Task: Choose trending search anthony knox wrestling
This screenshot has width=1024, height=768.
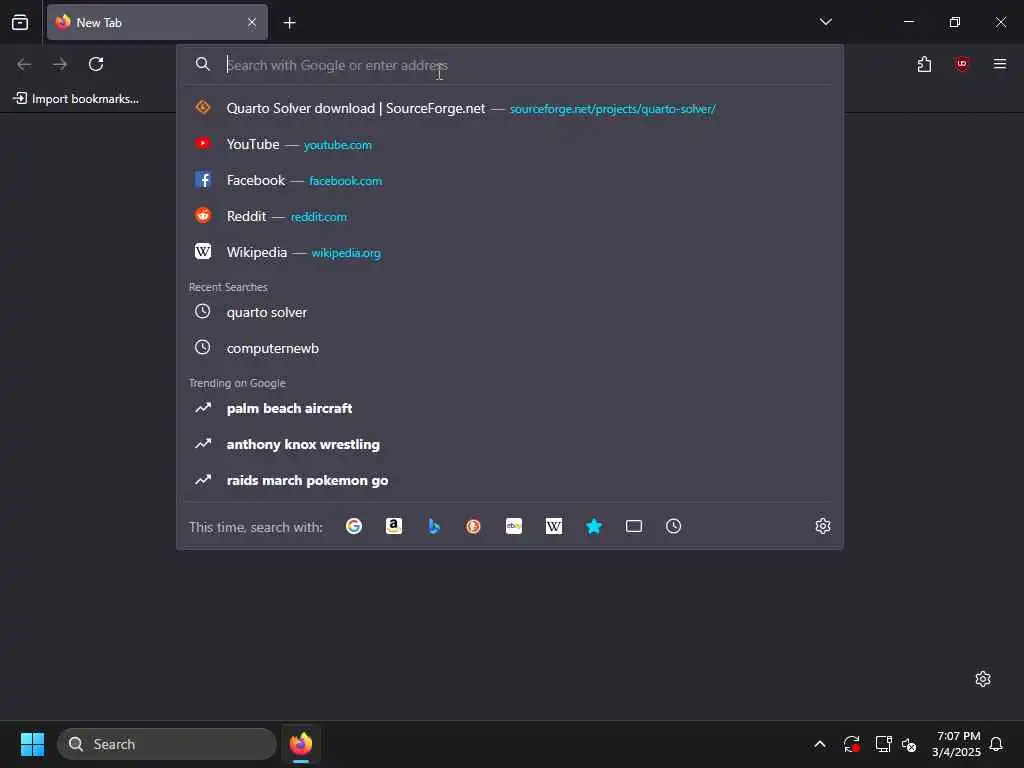Action: pos(509,444)
